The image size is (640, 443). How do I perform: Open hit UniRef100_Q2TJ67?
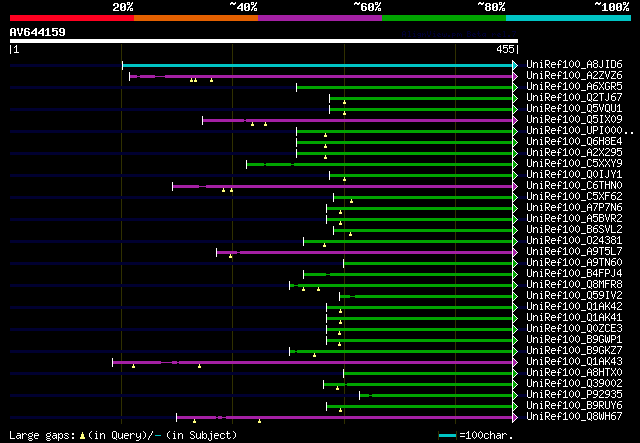tap(574, 98)
